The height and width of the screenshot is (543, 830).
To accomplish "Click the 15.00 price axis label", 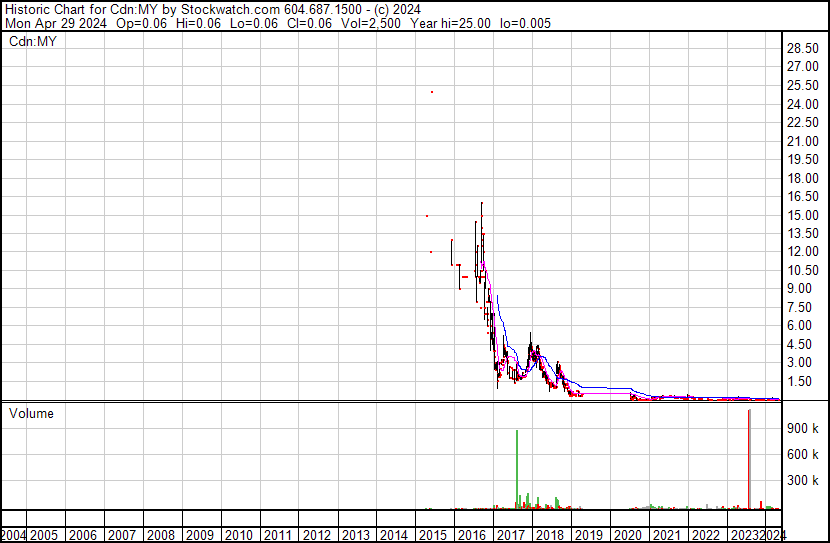I will (803, 215).
